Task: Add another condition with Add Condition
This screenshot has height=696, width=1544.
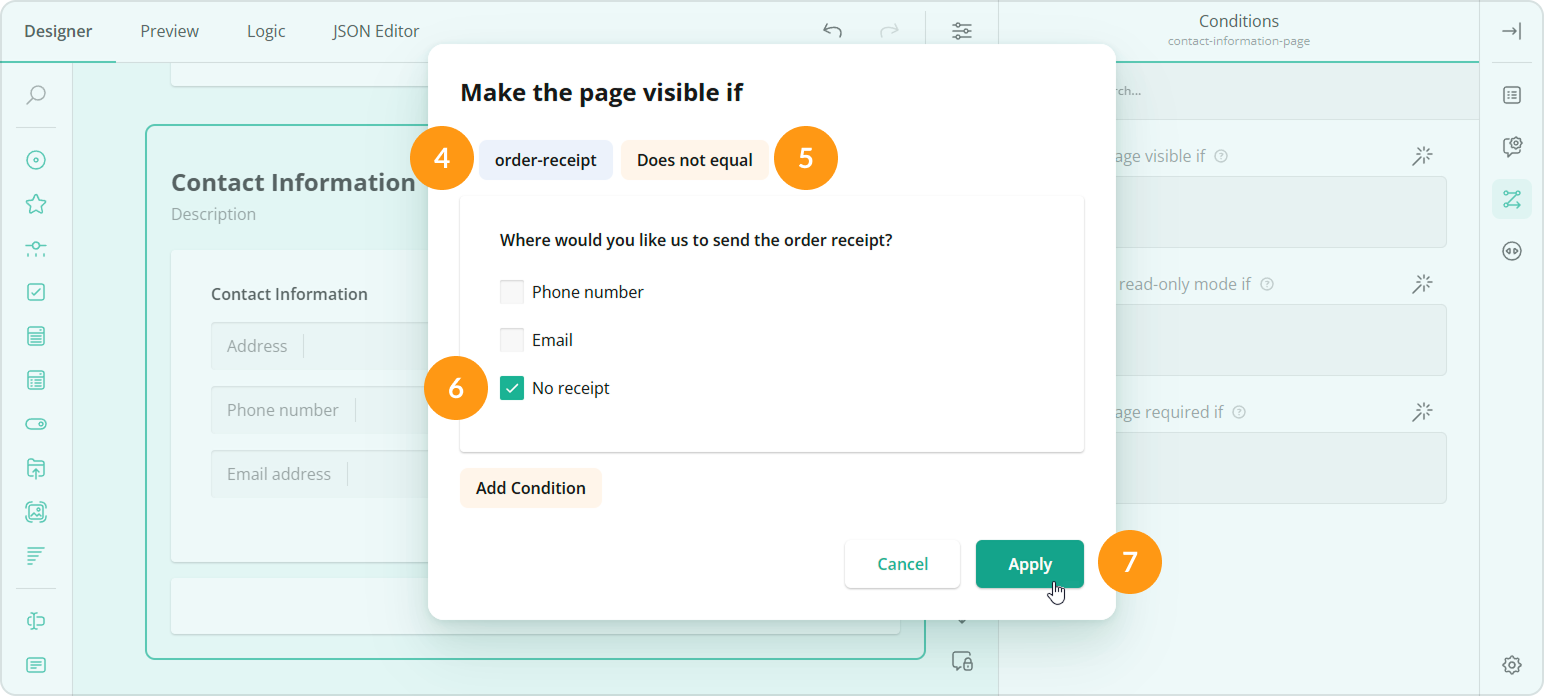Action: (530, 488)
